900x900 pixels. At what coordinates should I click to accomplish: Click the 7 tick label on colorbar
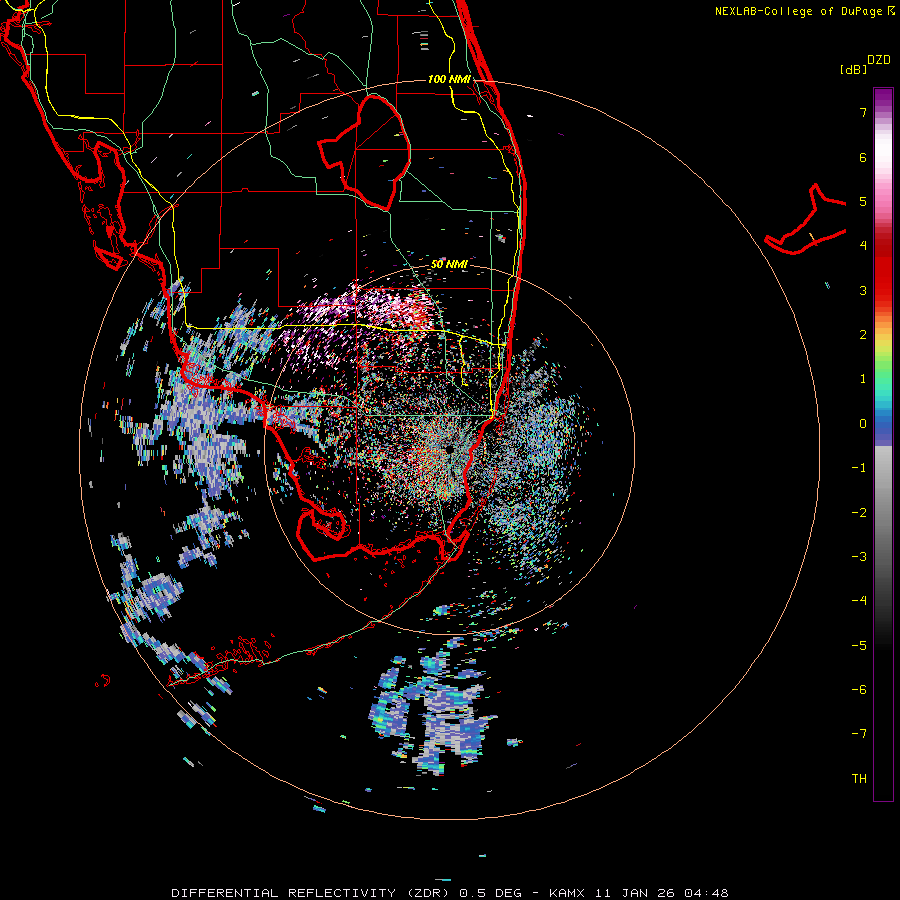coord(863,112)
